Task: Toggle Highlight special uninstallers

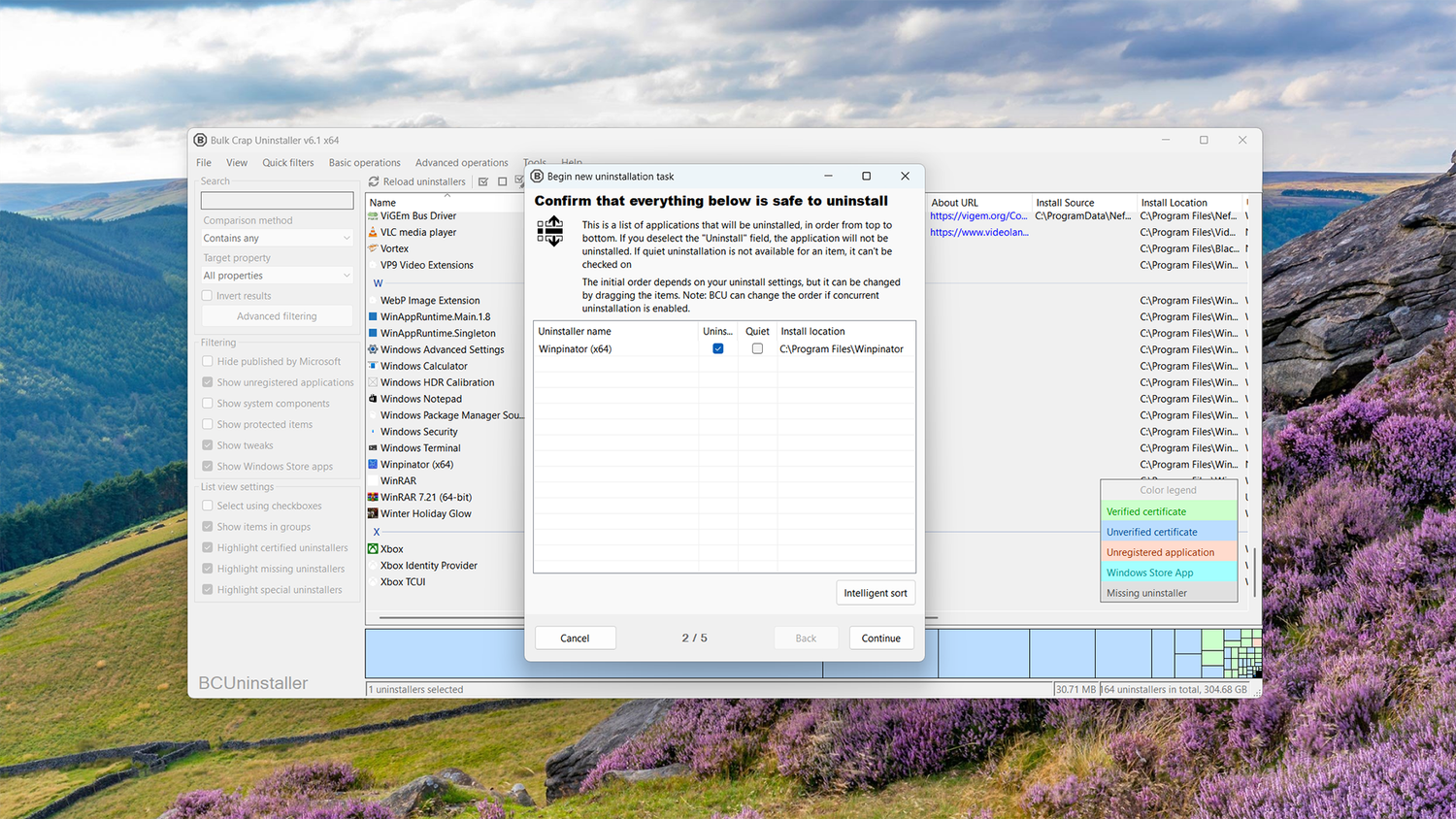Action: (x=207, y=590)
